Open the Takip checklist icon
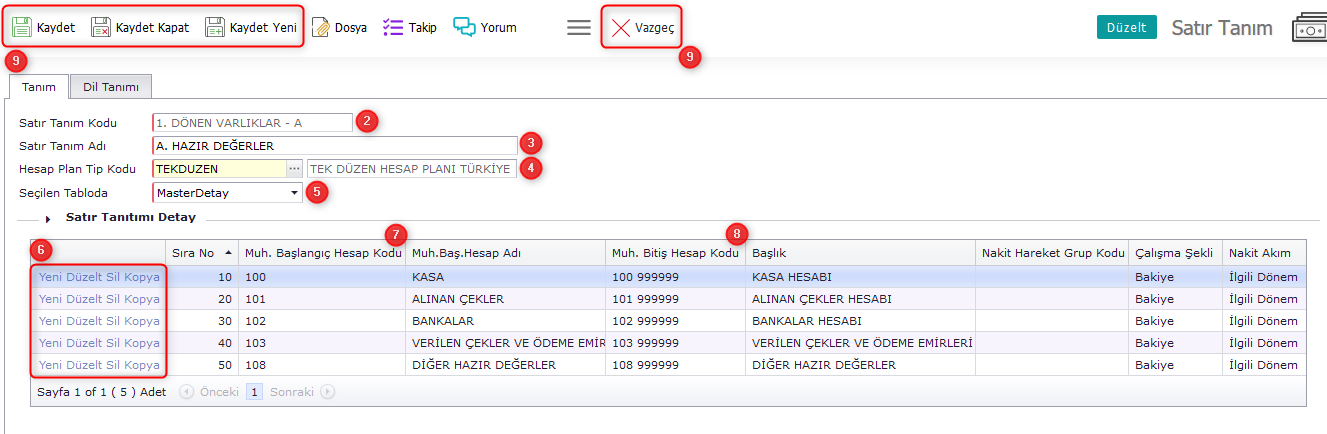Viewport: 1327px width, 434px height. pos(393,27)
